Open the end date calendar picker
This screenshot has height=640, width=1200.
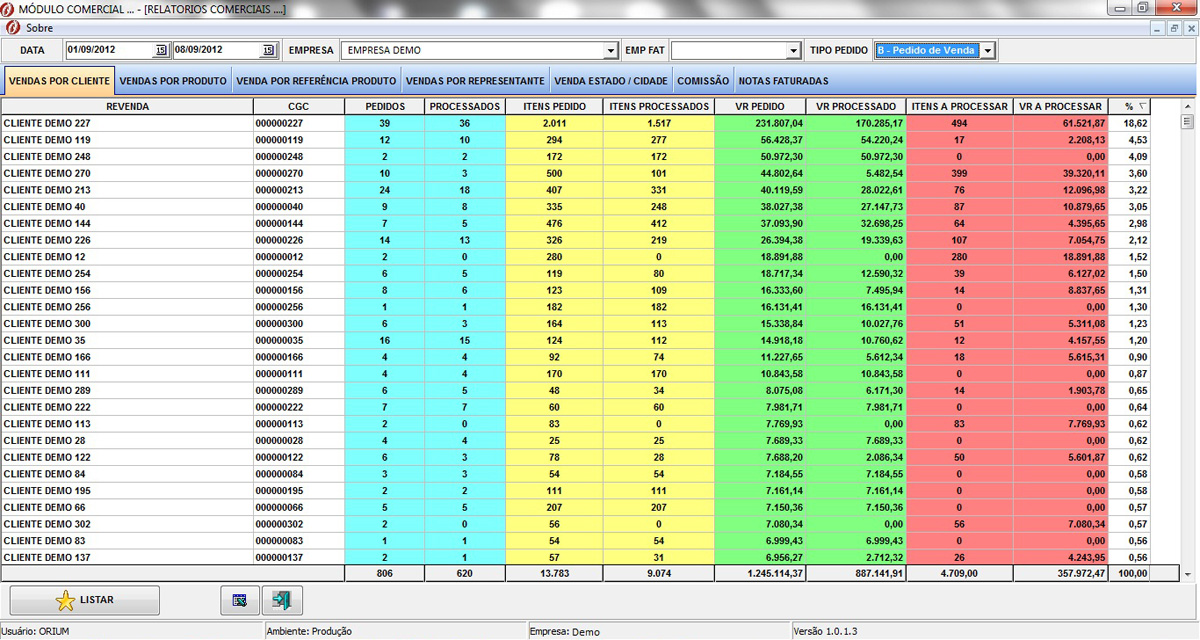(267, 50)
